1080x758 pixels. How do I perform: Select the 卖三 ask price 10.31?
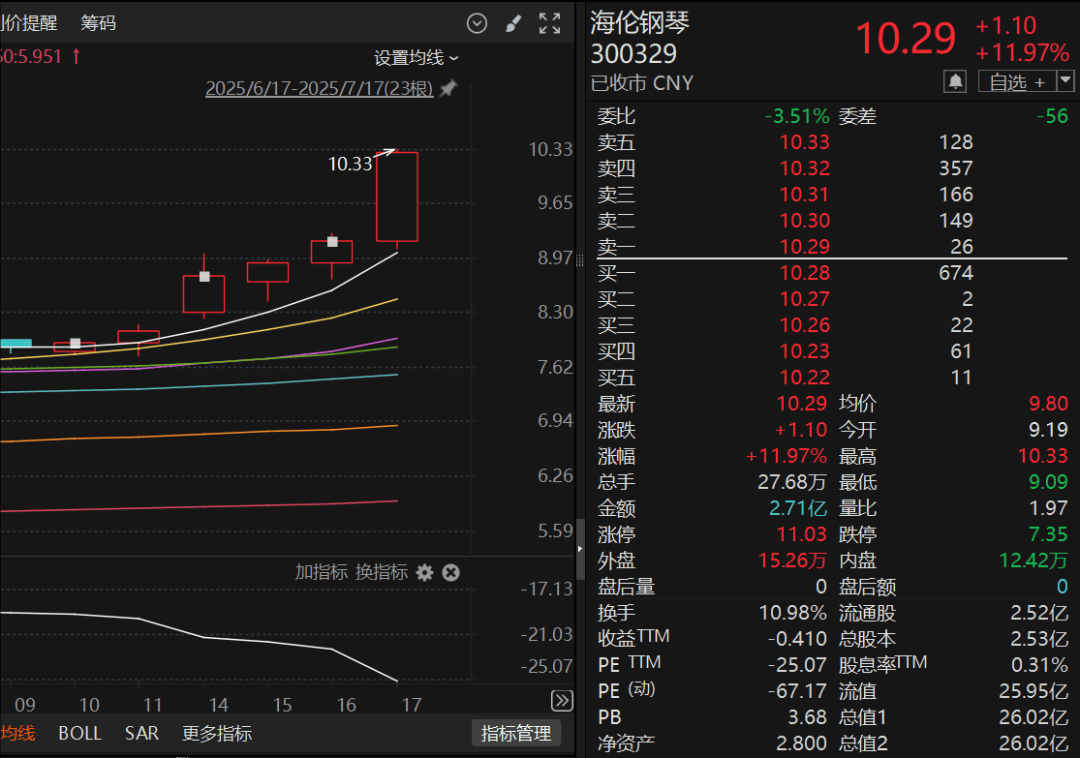tap(804, 194)
